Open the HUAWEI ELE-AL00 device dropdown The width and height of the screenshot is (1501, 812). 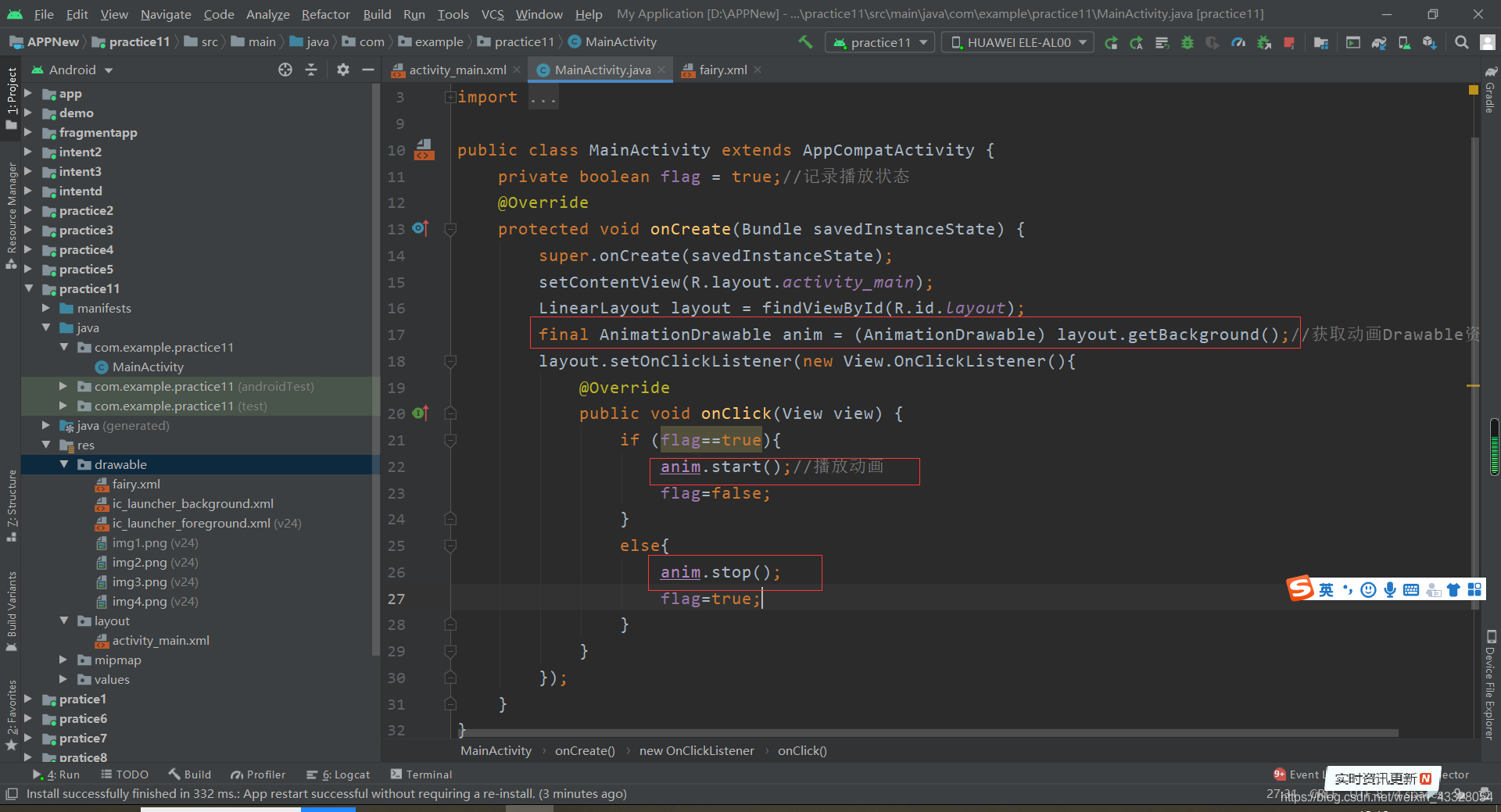click(x=1018, y=42)
